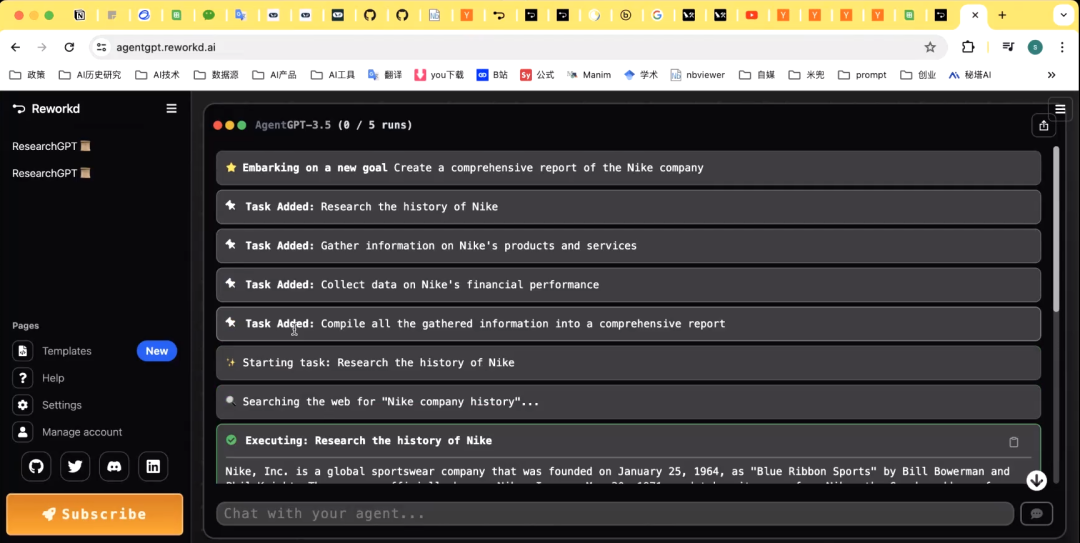The width and height of the screenshot is (1080, 543).
Task: Close the current AgentGPT browser tab
Action: [975, 15]
